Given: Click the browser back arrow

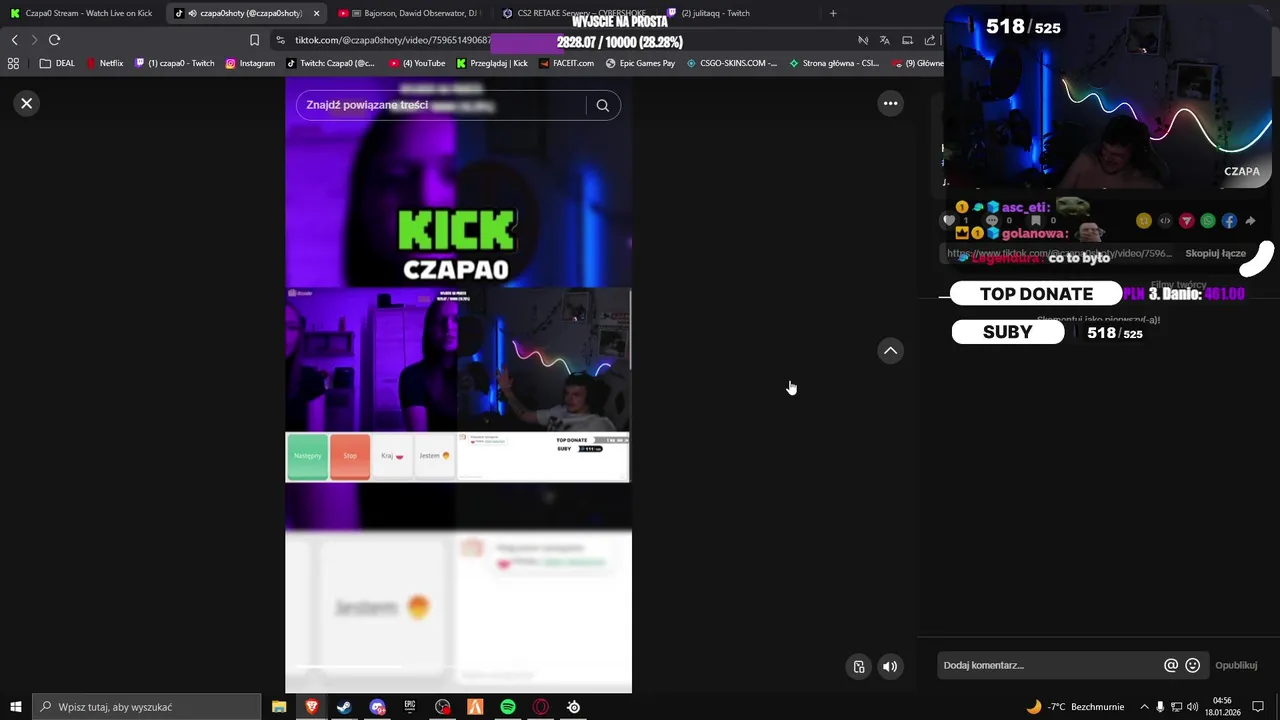Looking at the screenshot, I should (14, 40).
